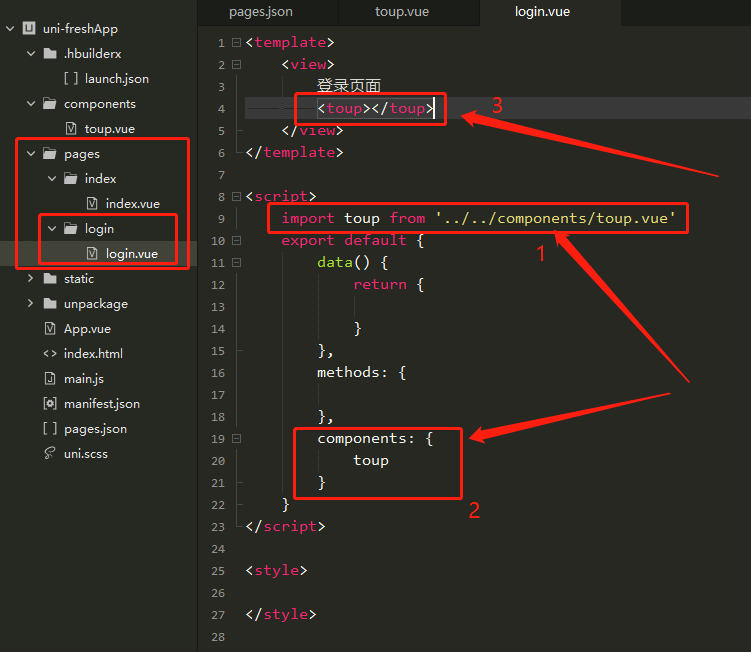Viewport: 751px width, 652px height.
Task: Click line number 28 in the gutter
Action: (x=218, y=637)
